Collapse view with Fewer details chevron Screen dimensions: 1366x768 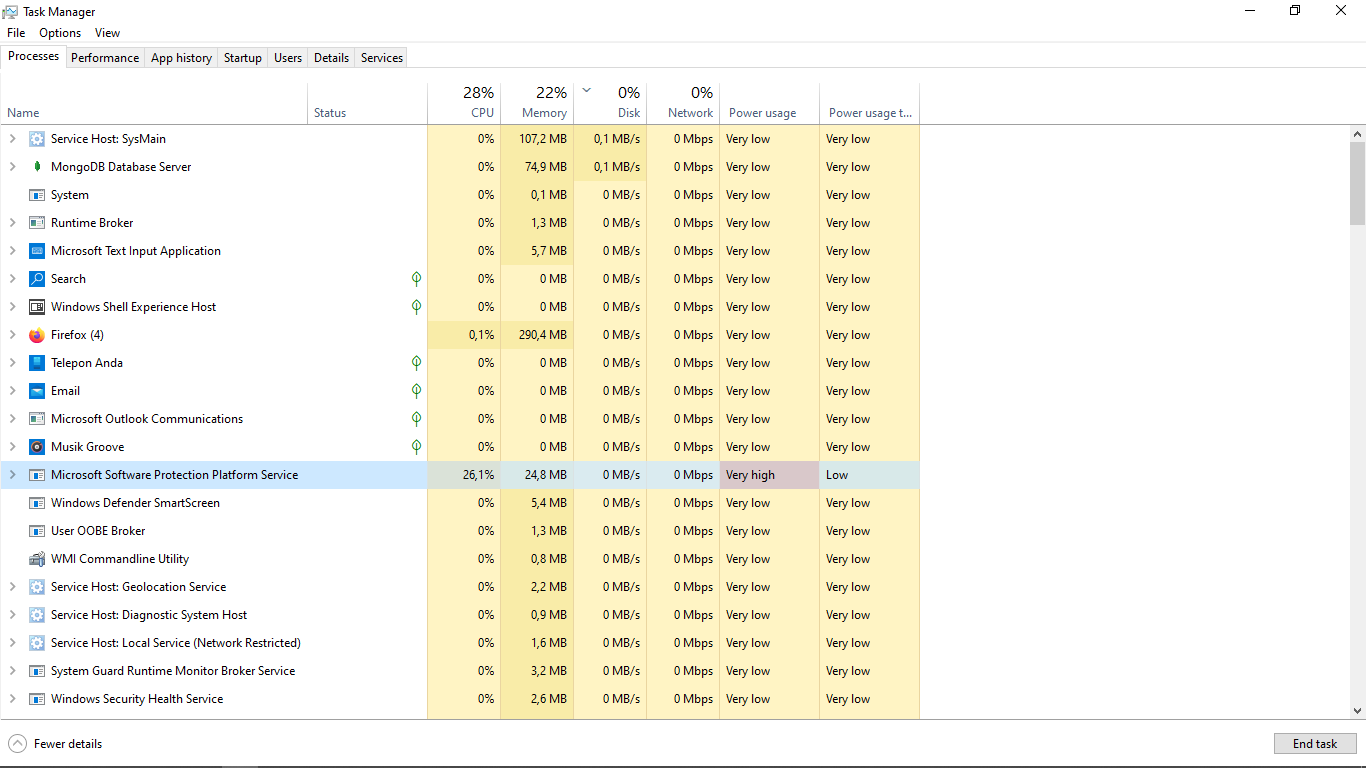[18, 744]
